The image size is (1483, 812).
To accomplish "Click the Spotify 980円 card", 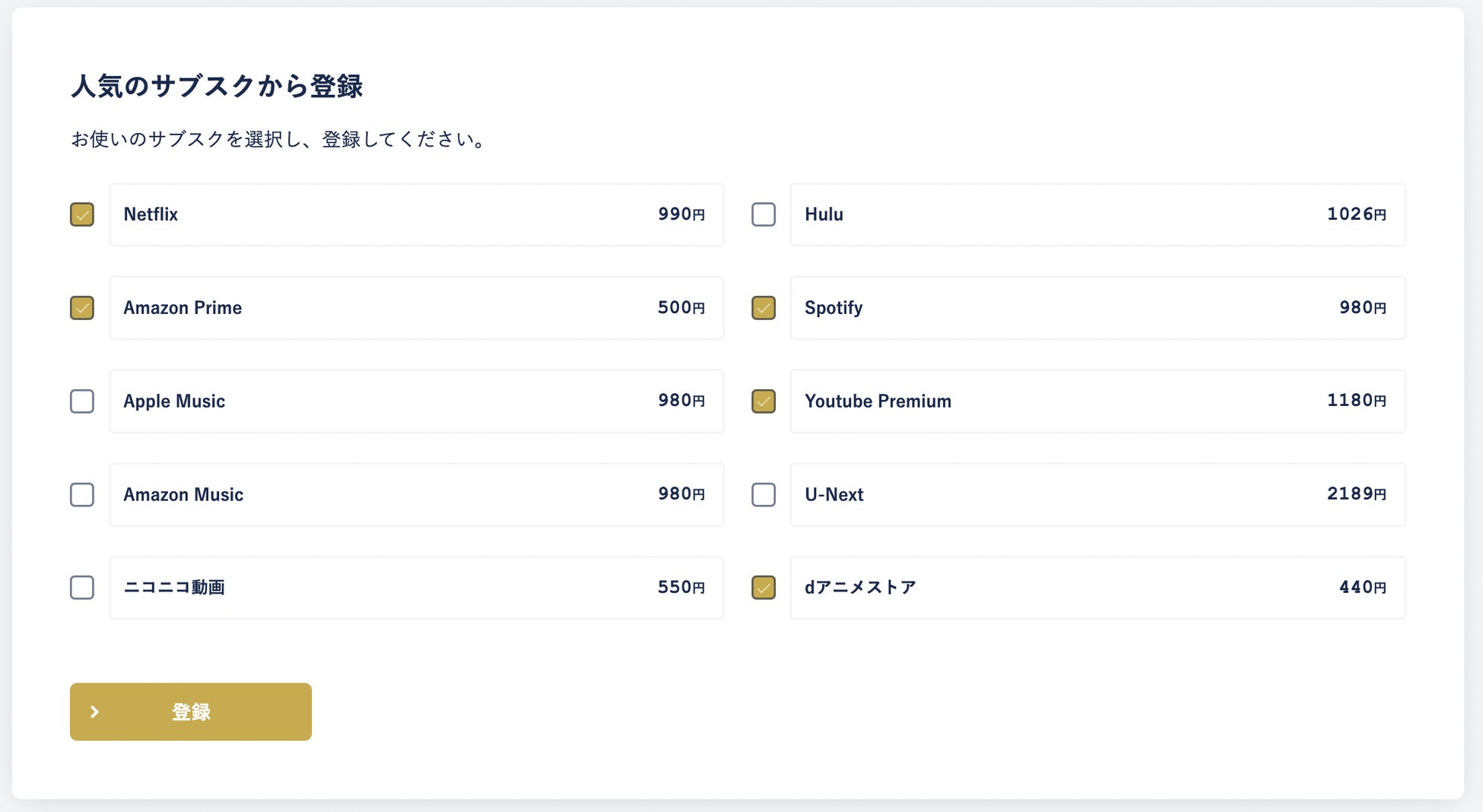I will (x=1097, y=308).
